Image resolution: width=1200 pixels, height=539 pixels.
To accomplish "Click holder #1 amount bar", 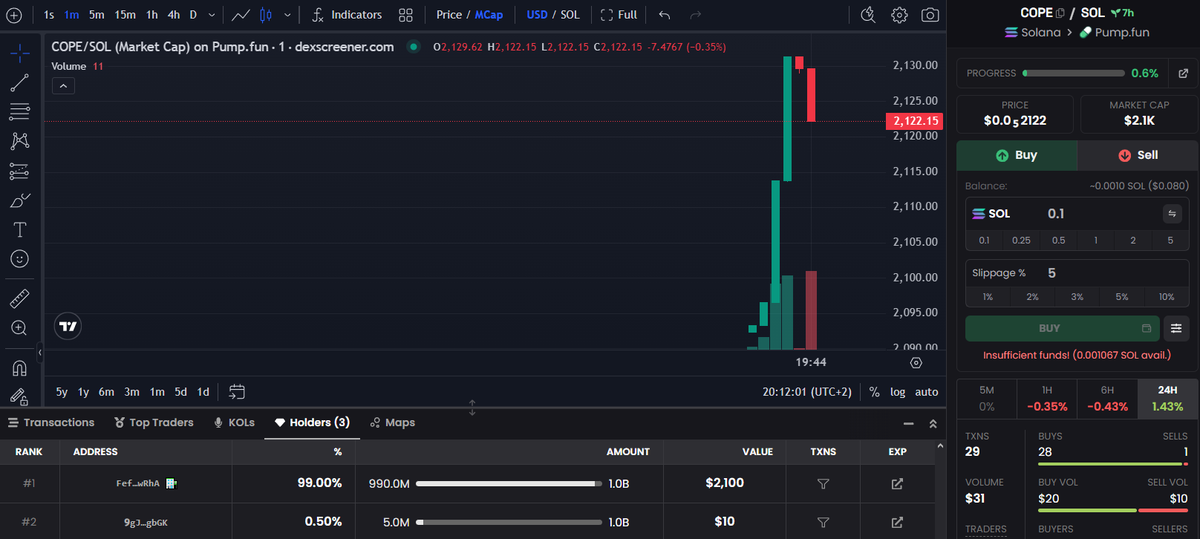I will 509,484.
